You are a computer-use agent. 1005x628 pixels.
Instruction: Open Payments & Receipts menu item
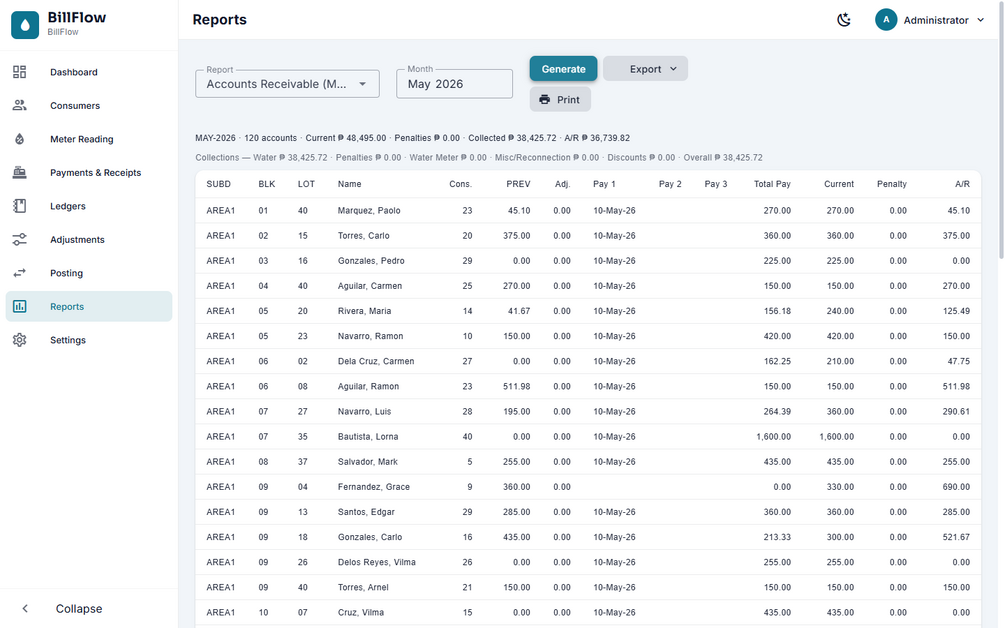[89, 172]
